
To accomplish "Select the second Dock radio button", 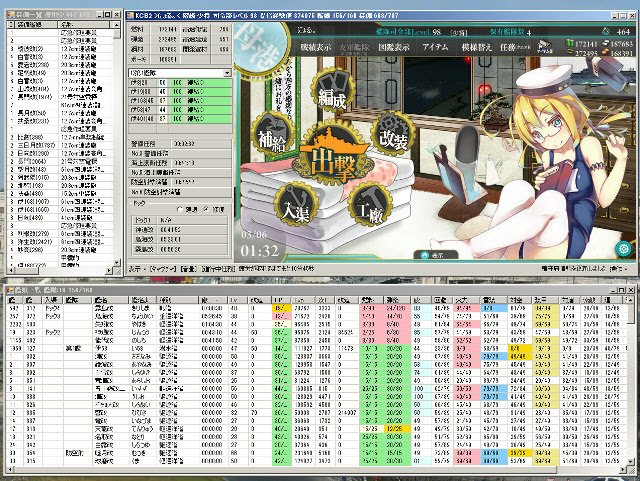I will [206, 209].
